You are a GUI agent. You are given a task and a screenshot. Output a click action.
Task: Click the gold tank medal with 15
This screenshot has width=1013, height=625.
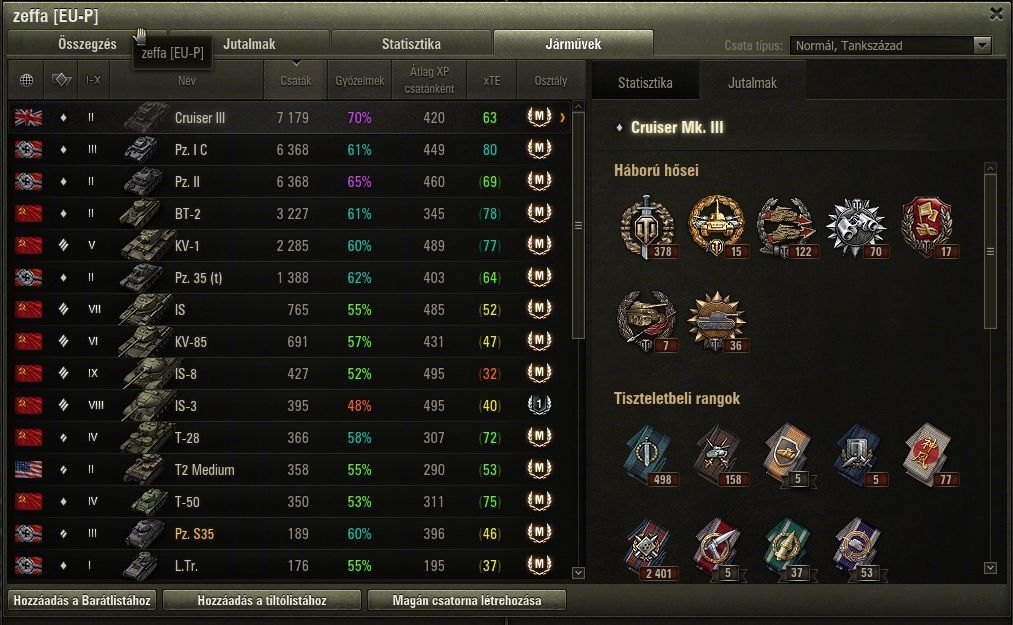(x=717, y=227)
